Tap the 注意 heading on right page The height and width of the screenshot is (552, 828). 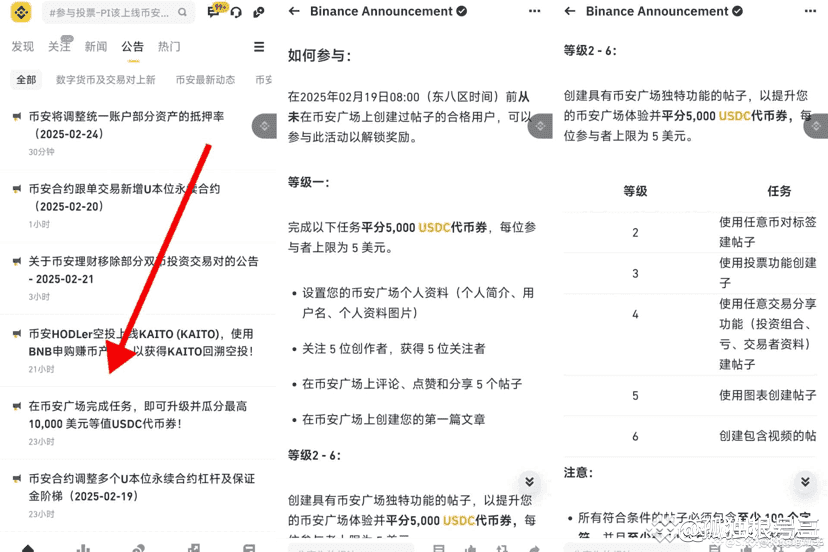coord(578,473)
